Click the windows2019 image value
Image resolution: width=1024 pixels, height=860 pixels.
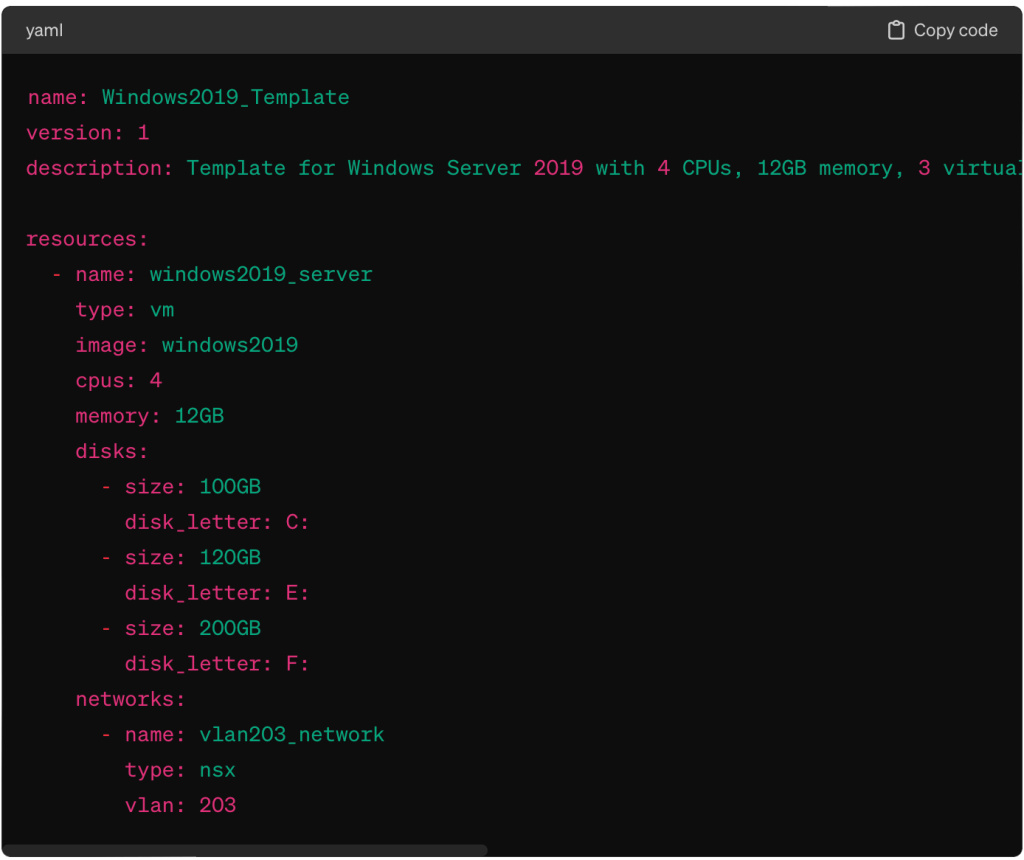(x=230, y=346)
